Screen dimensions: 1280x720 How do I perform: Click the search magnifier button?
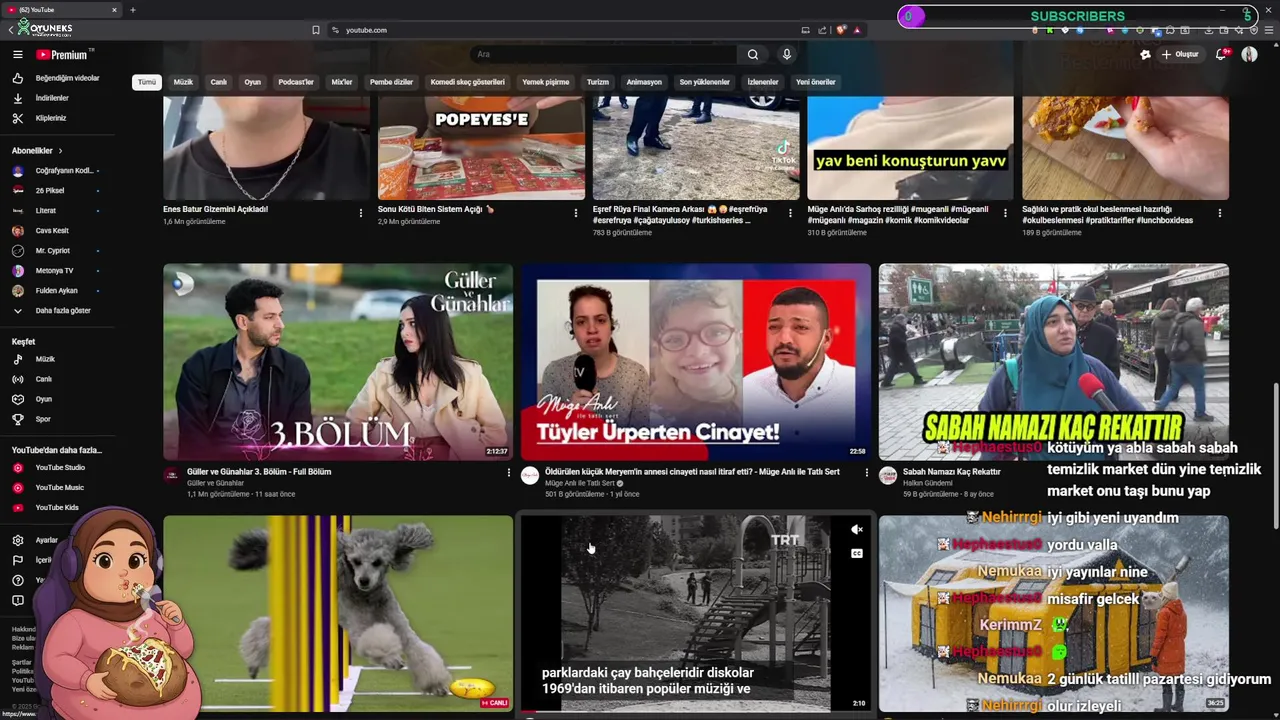[x=753, y=54]
